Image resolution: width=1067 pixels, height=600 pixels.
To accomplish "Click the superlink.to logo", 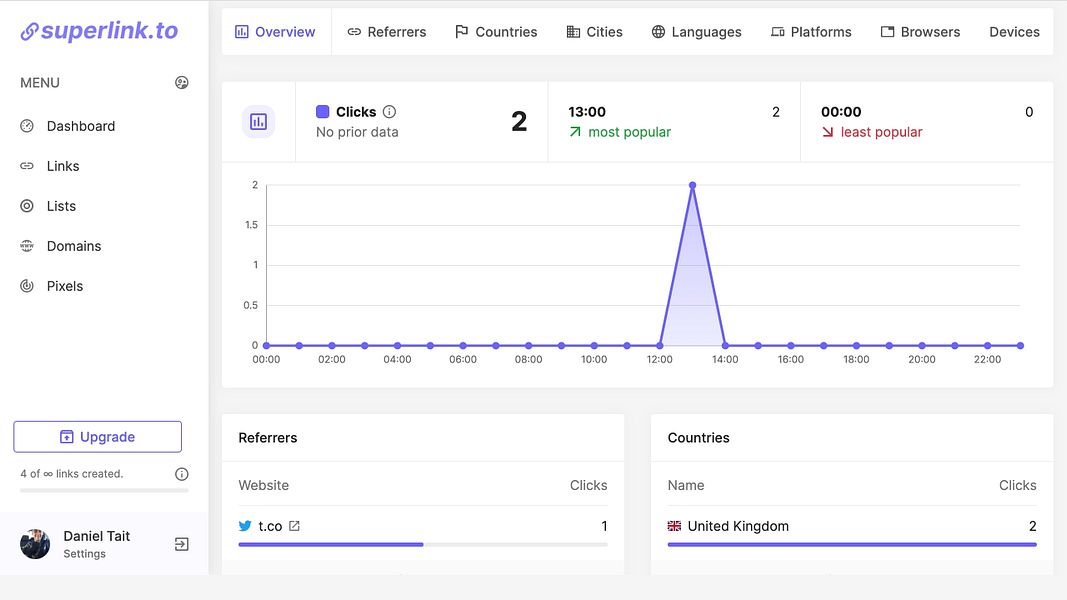I will pos(99,31).
